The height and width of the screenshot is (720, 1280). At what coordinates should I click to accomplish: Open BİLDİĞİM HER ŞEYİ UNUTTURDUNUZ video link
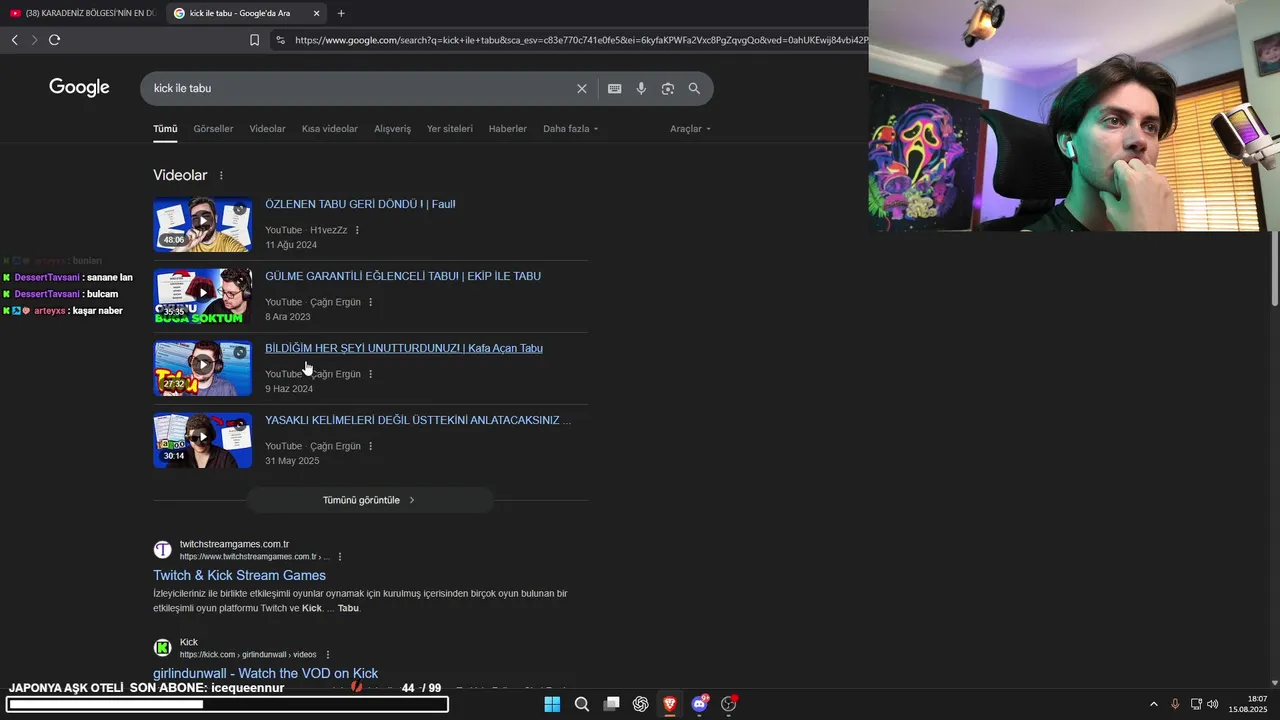tap(404, 348)
